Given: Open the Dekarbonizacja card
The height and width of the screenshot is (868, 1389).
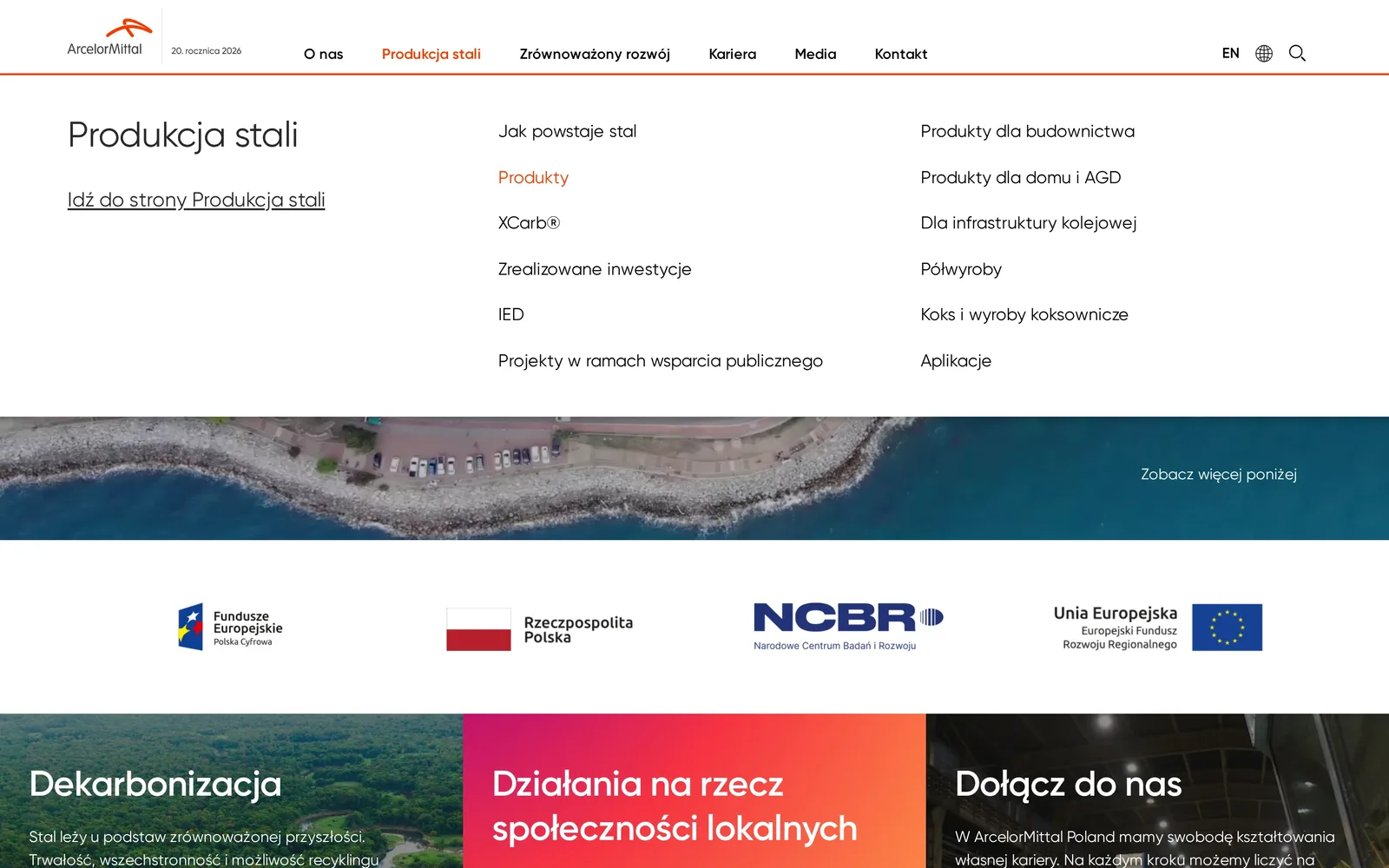Looking at the screenshot, I should coord(231,791).
